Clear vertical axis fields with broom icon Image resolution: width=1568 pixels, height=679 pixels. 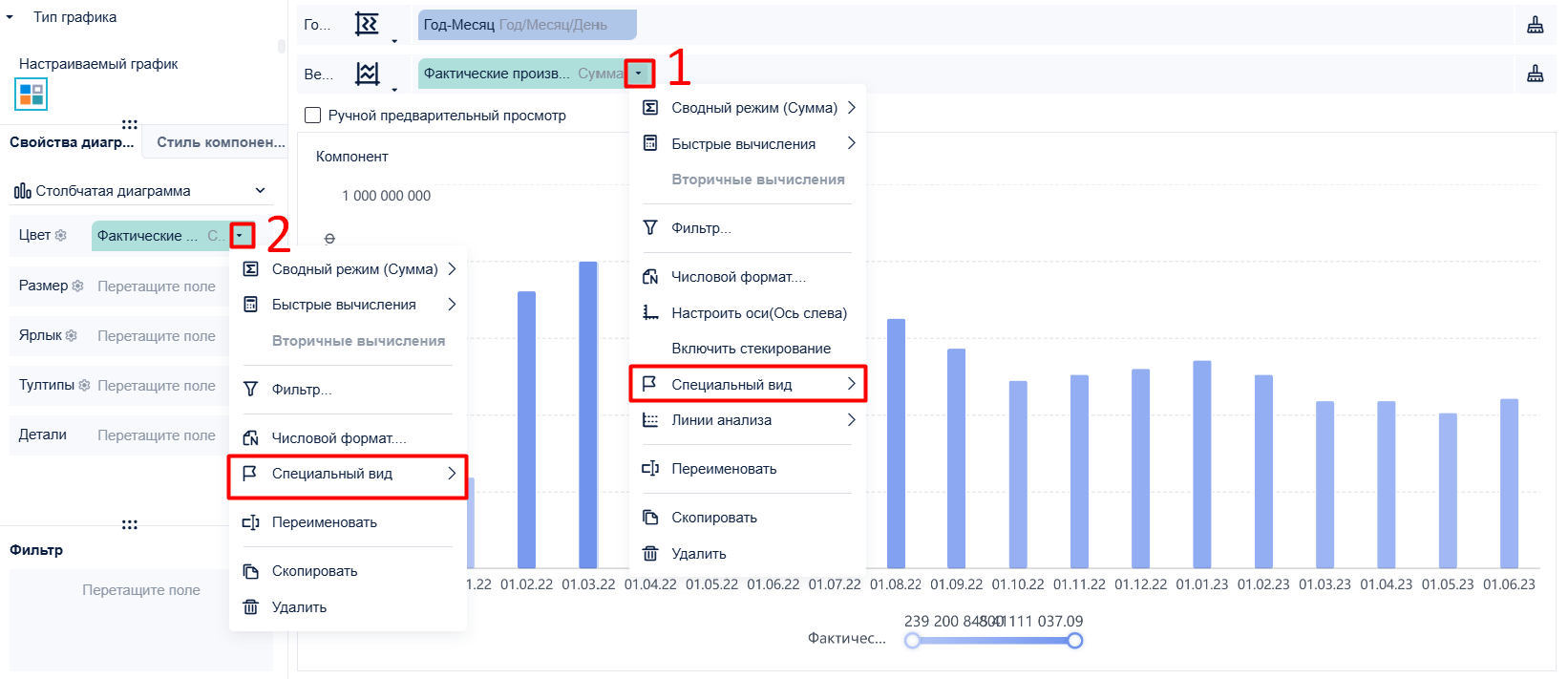1536,74
